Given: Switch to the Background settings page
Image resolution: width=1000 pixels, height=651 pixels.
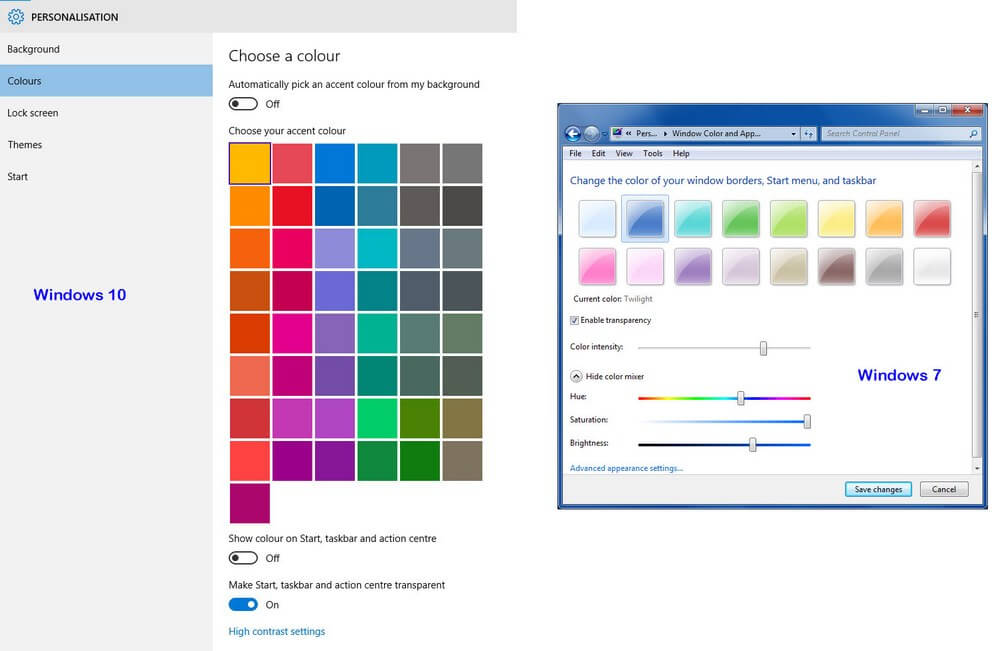Looking at the screenshot, I should point(106,49).
